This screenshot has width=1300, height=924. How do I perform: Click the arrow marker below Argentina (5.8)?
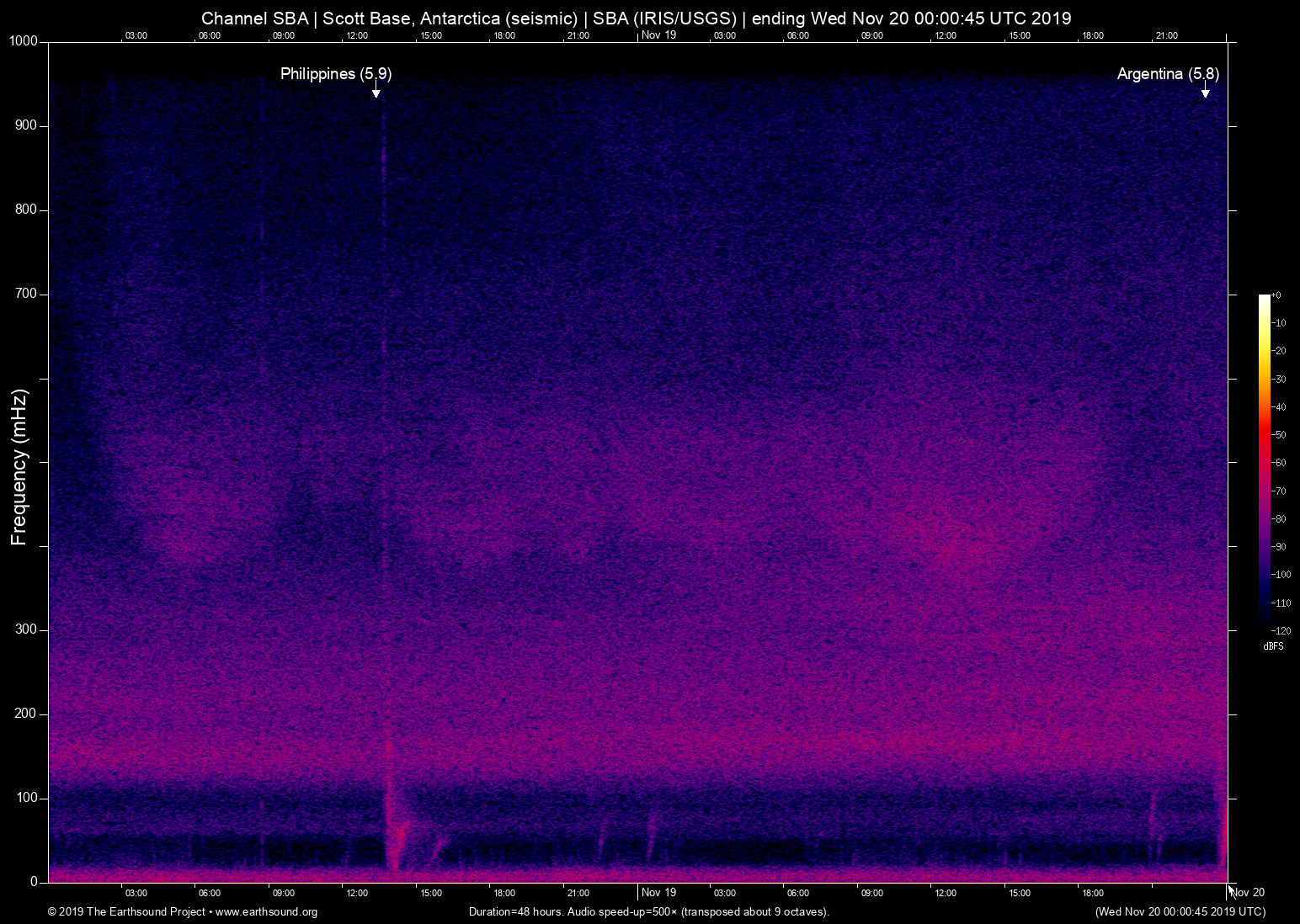1205,91
